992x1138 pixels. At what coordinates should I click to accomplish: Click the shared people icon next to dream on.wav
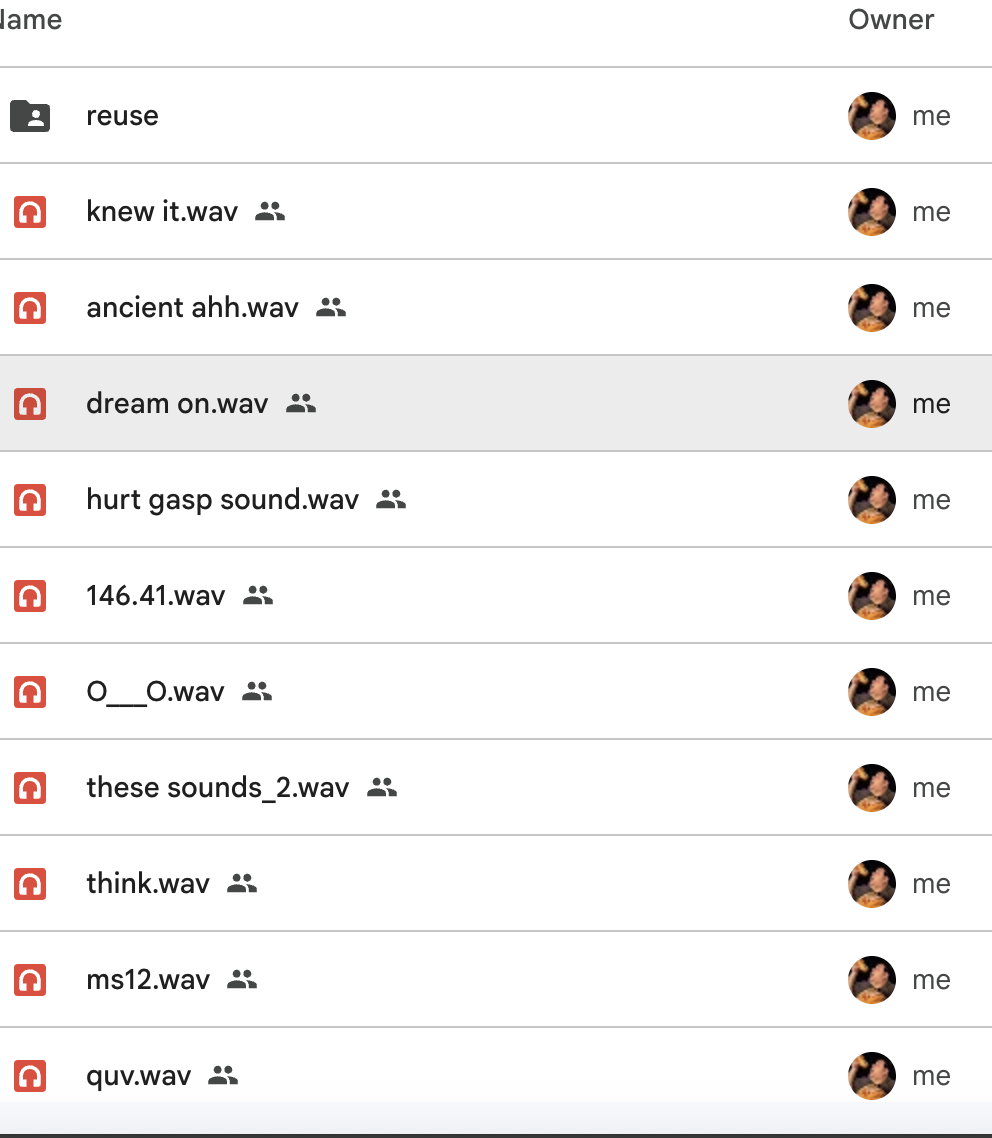(301, 404)
